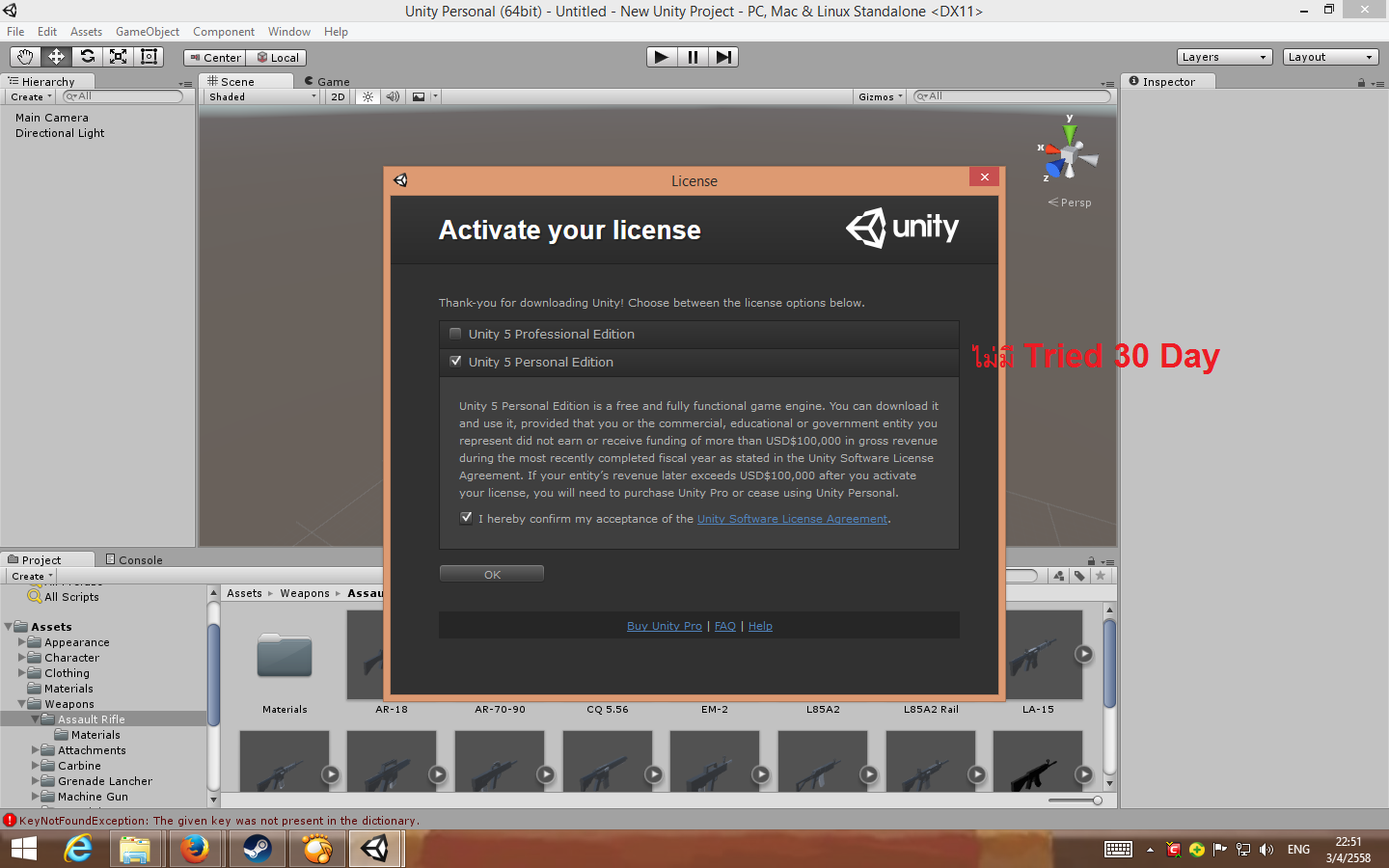Open the Window menu
Viewport: 1389px width, 868px height.
pos(289,32)
